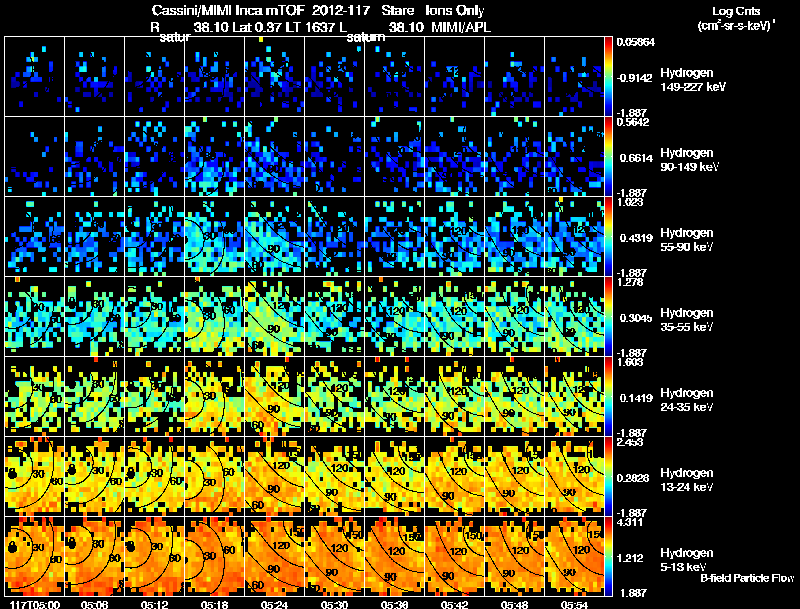Click the '2012-117' date in the title
Screen dimensions: 800x609
point(341,10)
